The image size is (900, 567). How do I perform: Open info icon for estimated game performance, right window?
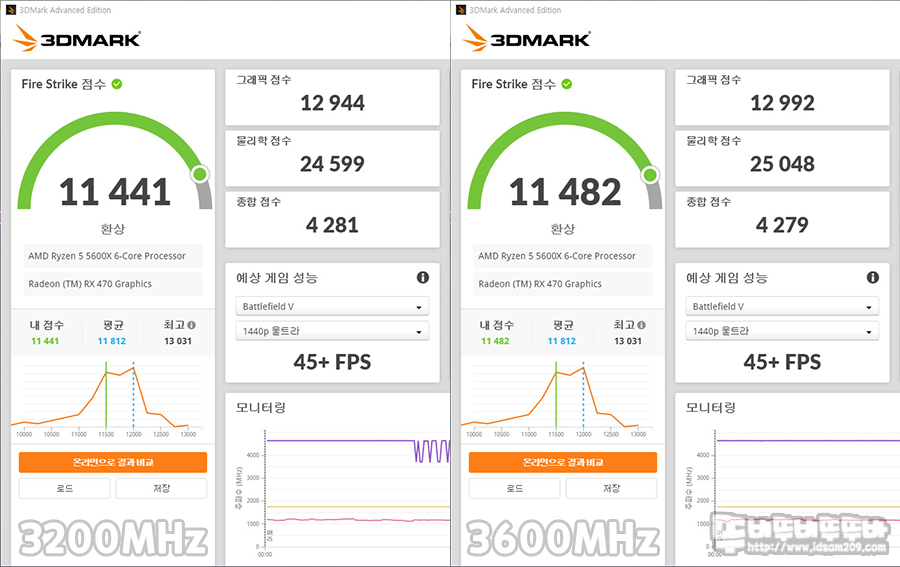873,278
